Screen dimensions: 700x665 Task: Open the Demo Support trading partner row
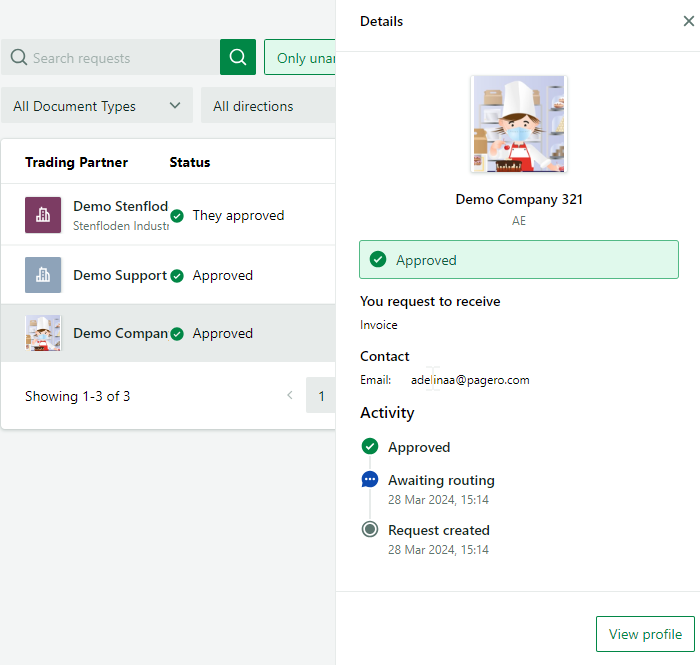coord(168,275)
